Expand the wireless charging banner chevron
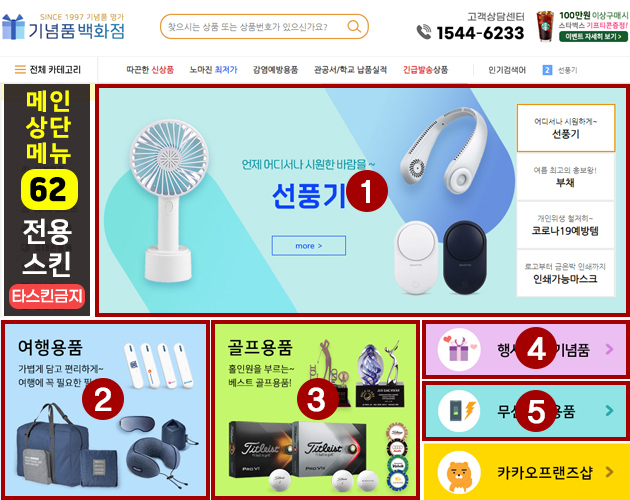Screen dimensions: 630x500 [x=609, y=410]
